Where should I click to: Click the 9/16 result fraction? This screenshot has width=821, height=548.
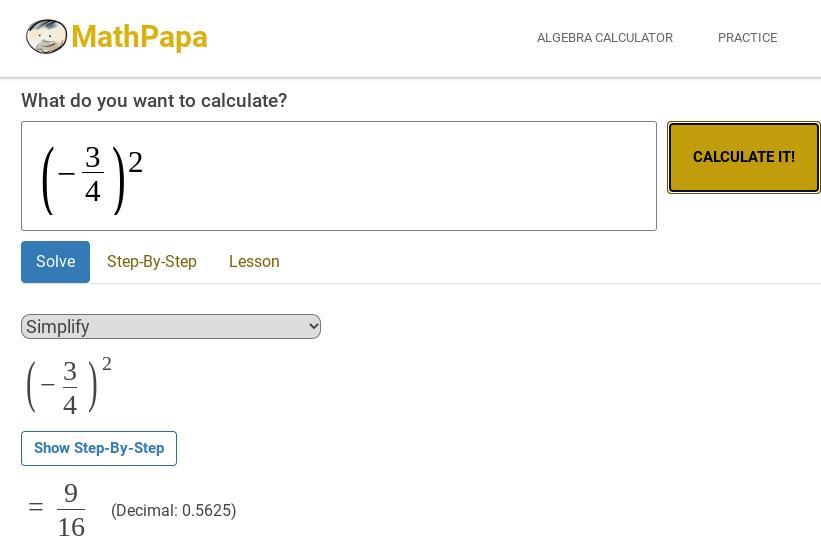click(71, 510)
